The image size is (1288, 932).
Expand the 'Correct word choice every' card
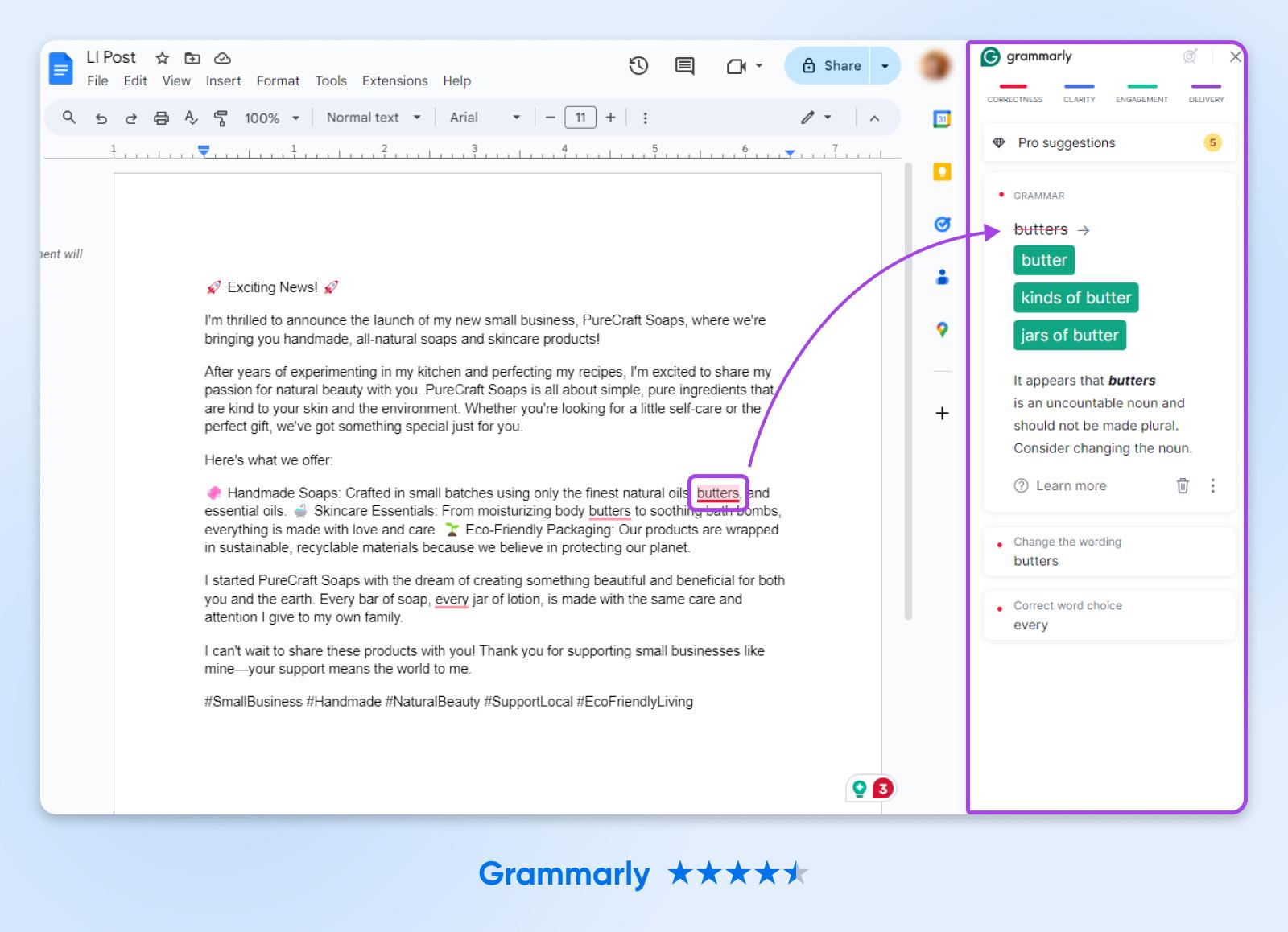(1109, 616)
